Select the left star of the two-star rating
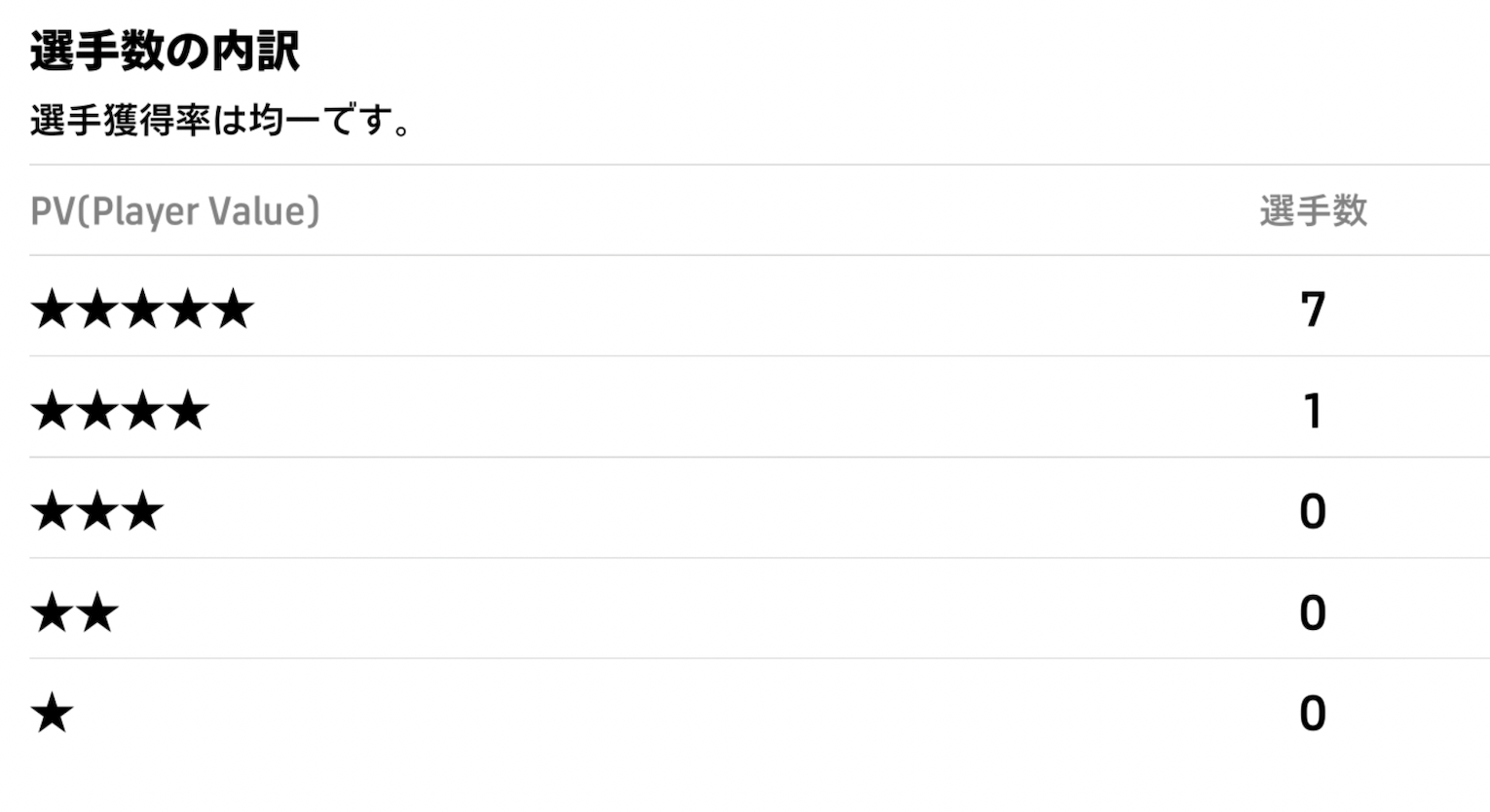 coord(52,613)
